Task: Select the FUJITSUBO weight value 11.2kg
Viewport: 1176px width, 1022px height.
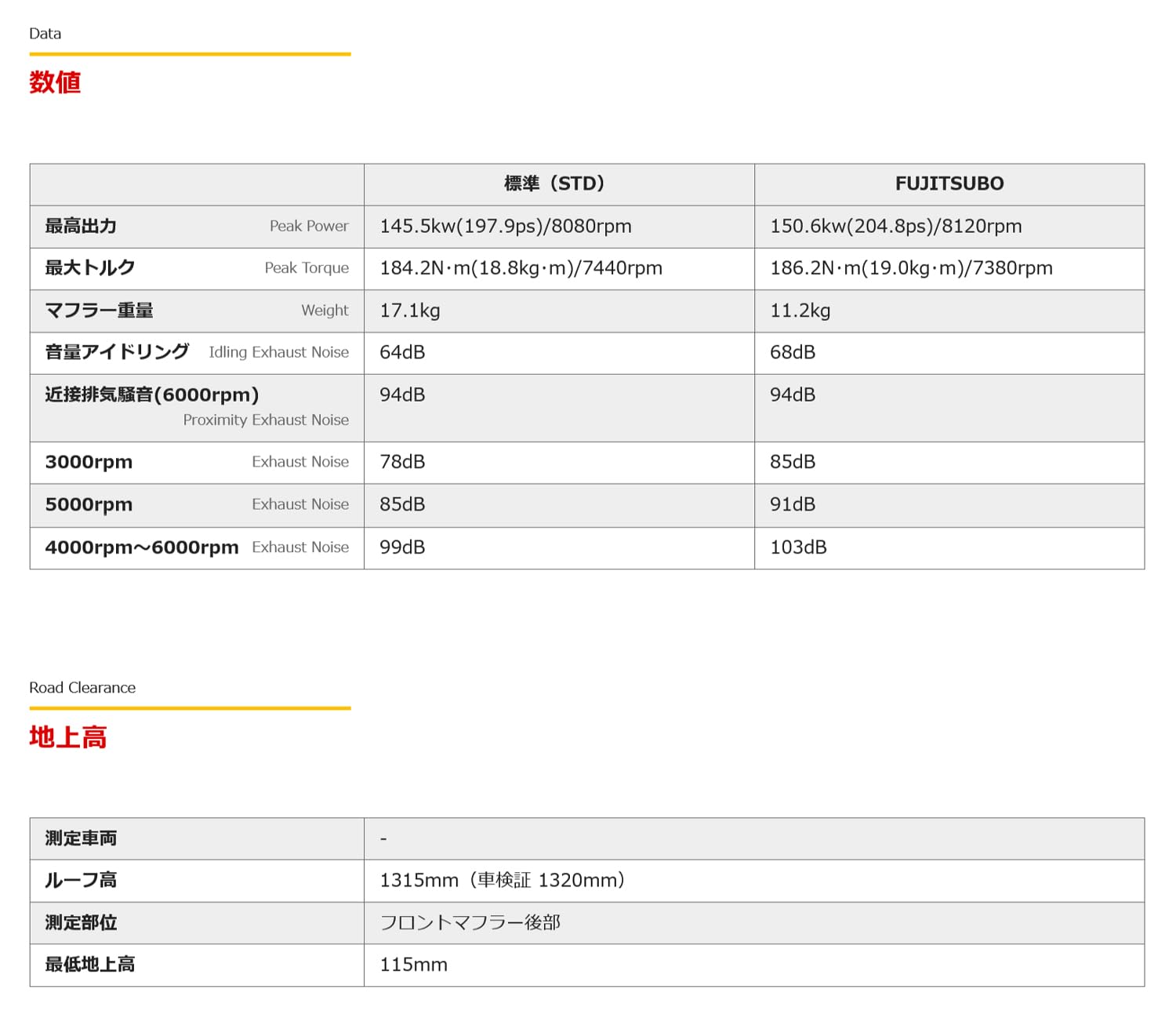Action: 800,311
